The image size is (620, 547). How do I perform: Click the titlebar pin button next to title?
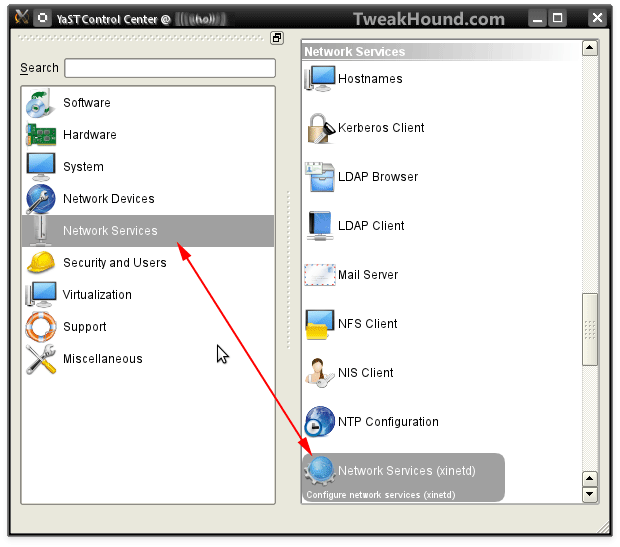(43, 18)
